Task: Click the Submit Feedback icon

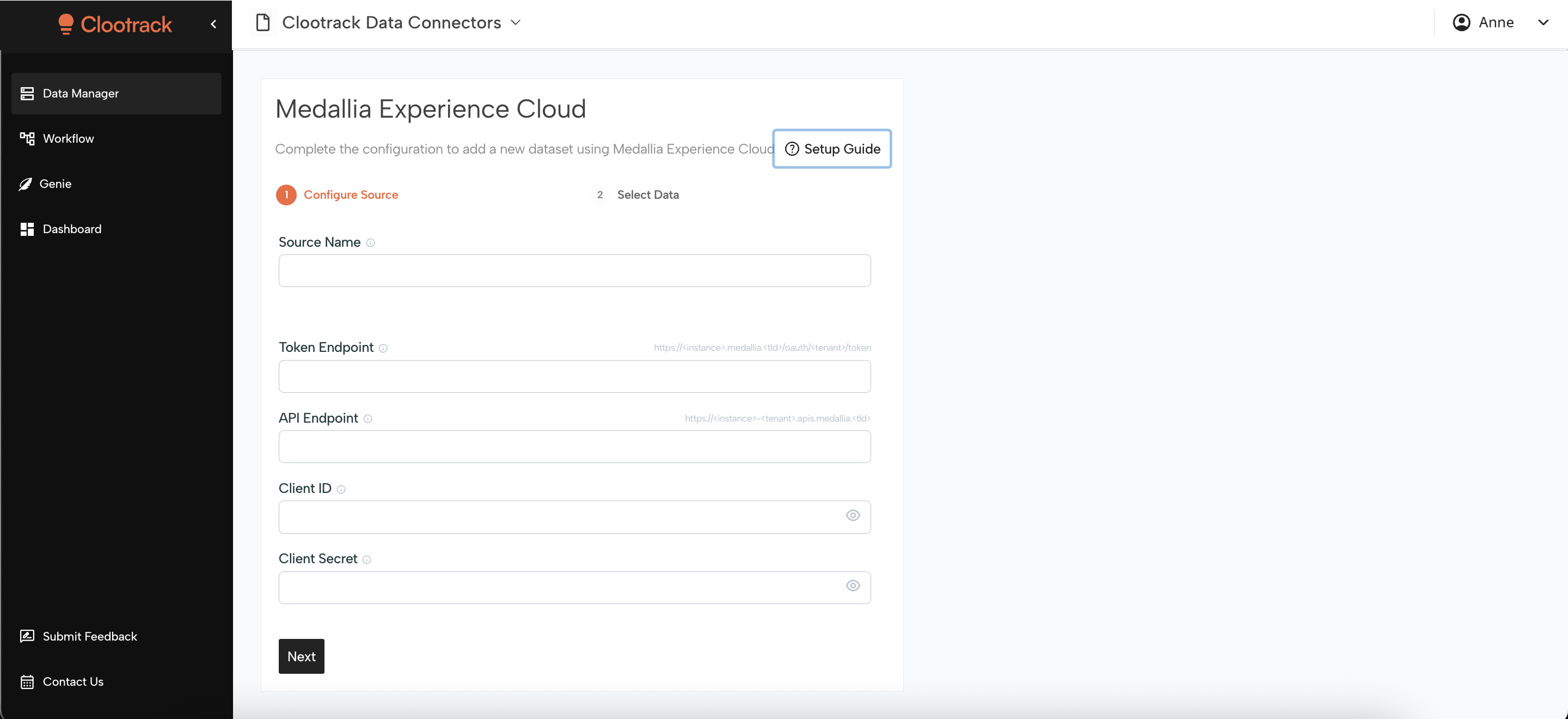Action: tap(27, 636)
